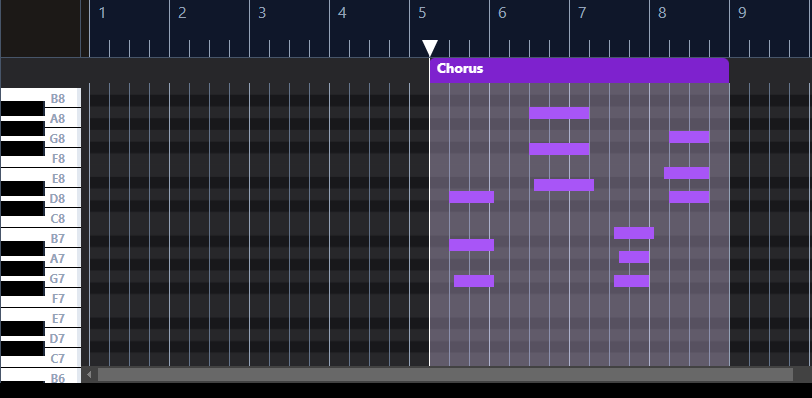This screenshot has width=812, height=398.
Task: Select the F#8 note in bar 6
Action: [559, 149]
